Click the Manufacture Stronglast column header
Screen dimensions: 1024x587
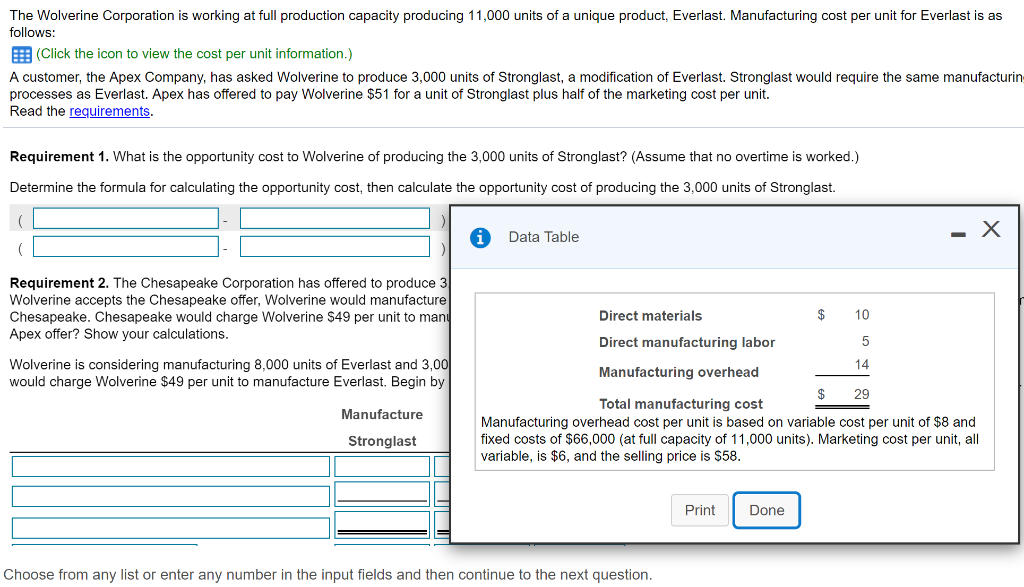[382, 428]
